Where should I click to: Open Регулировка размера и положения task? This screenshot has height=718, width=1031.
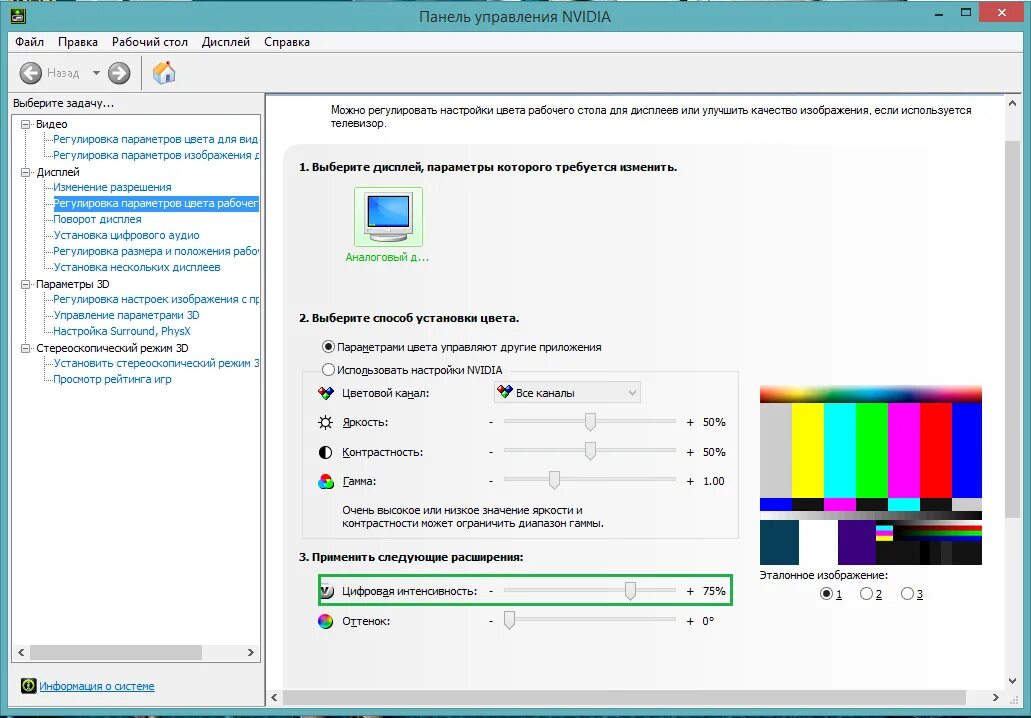coord(156,251)
